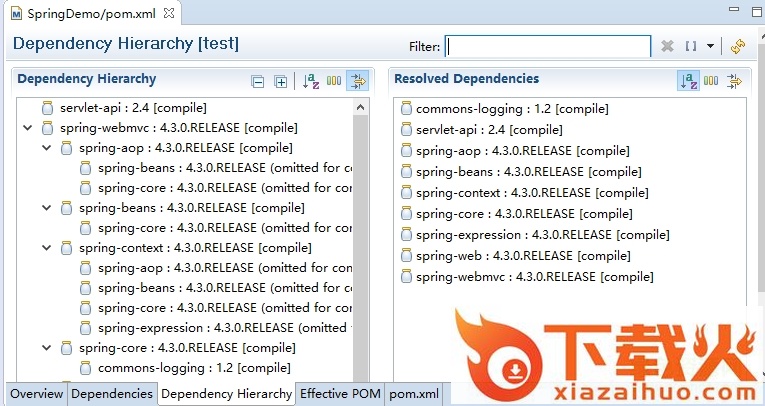Collapse the spring-webmvc tree node

(x=27, y=128)
